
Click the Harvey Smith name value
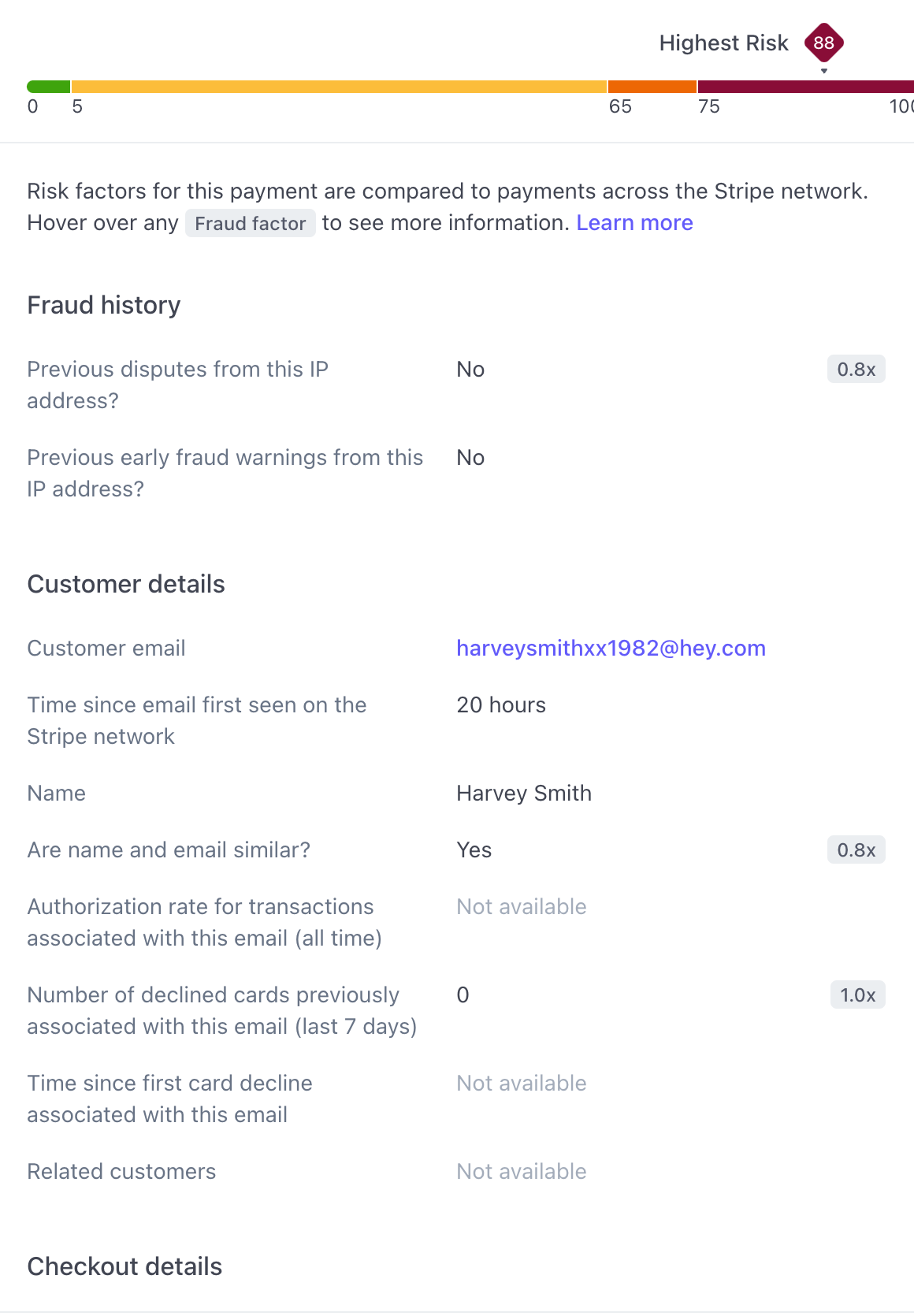(x=523, y=793)
